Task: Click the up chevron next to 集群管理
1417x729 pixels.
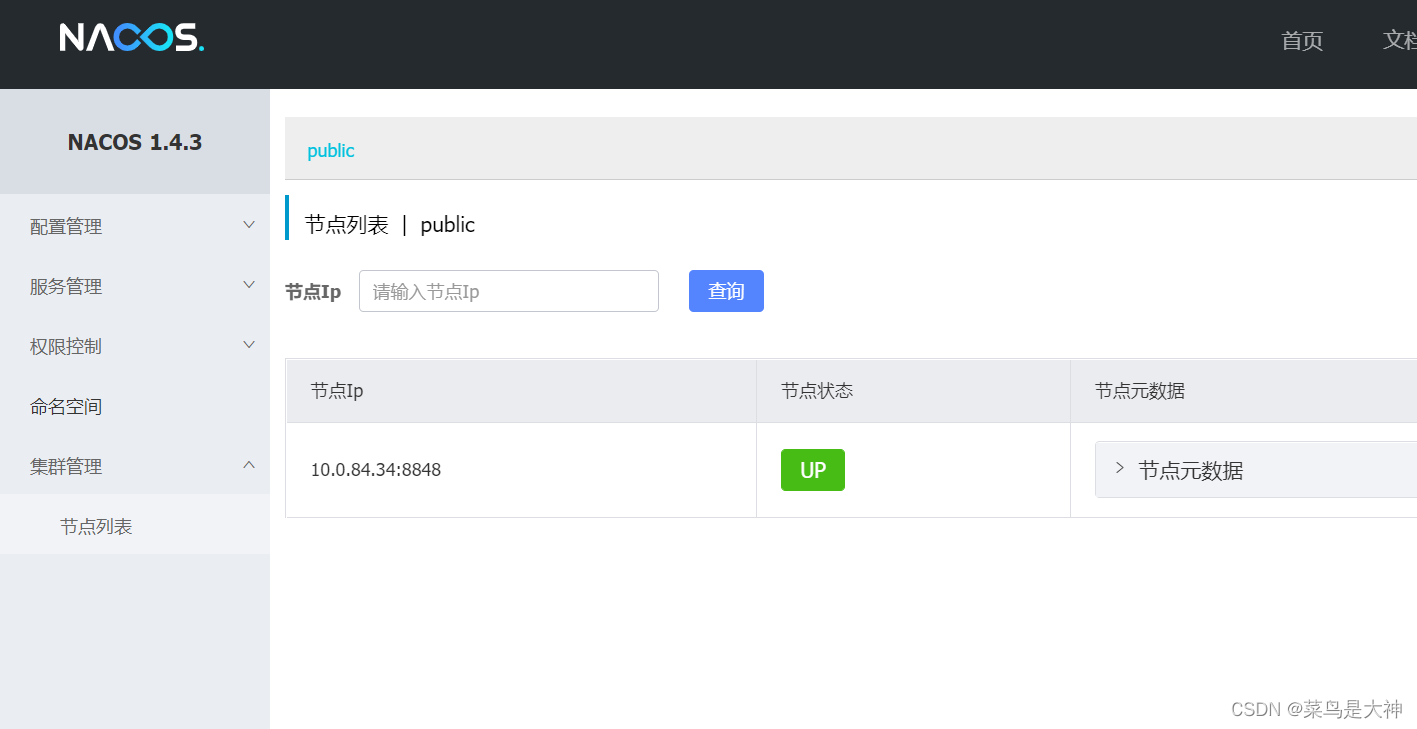Action: (x=249, y=465)
